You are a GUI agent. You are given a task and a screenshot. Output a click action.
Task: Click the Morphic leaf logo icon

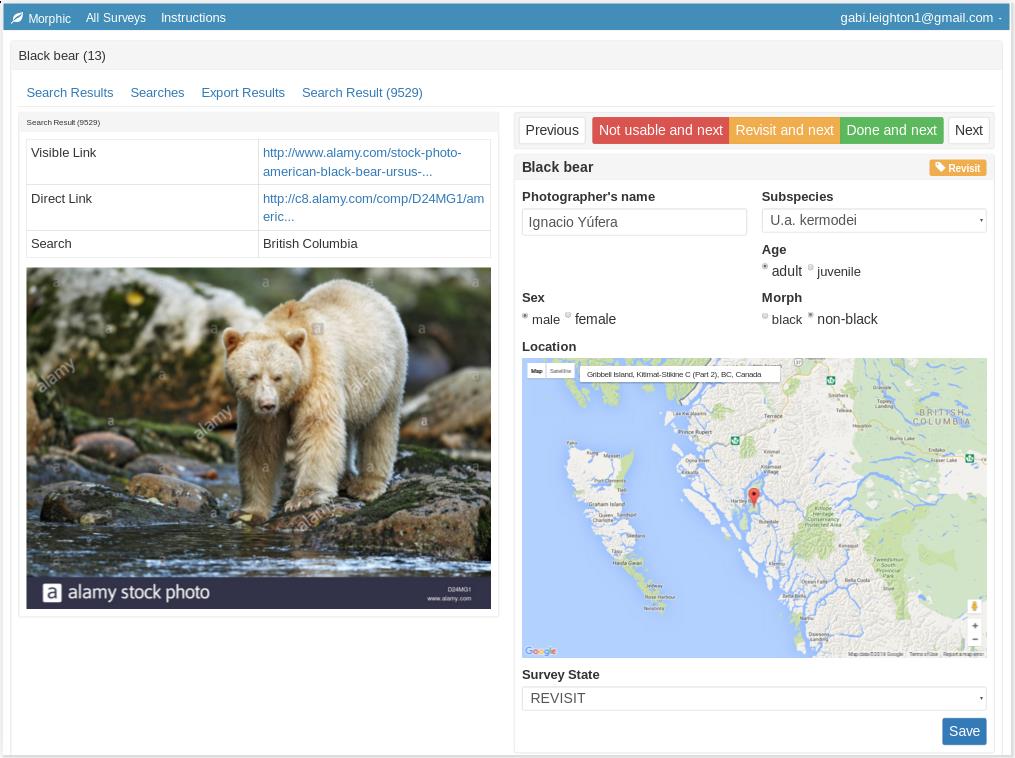click(17, 18)
